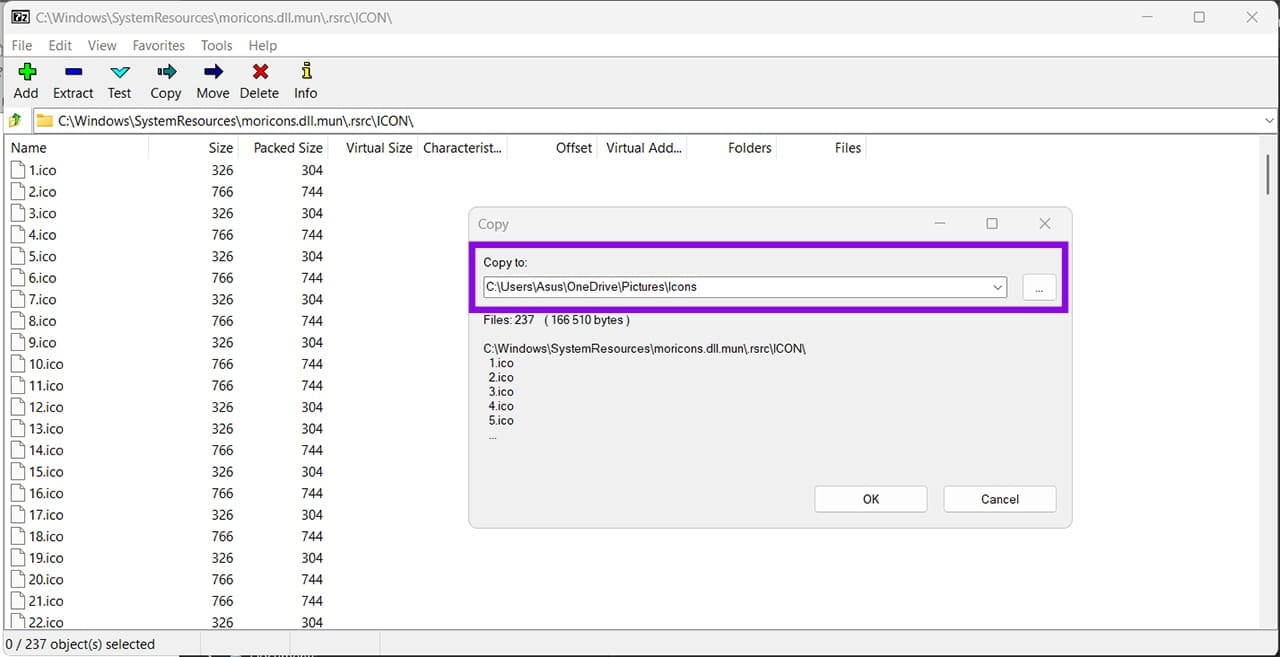Cancel the Copy dialog
This screenshot has width=1280, height=657.
(x=1000, y=499)
